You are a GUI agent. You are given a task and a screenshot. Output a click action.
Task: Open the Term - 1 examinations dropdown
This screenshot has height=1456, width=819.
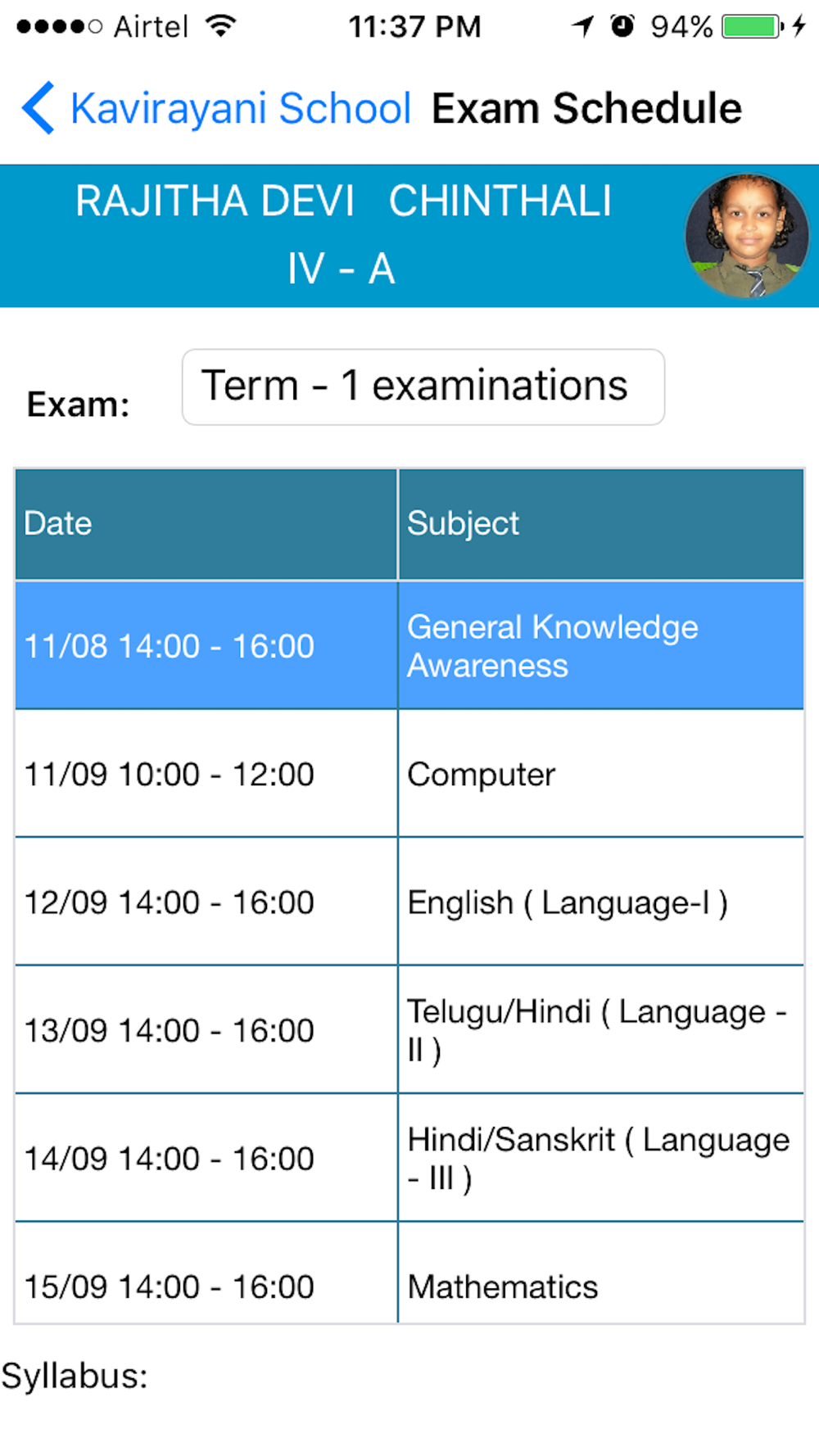pos(423,387)
